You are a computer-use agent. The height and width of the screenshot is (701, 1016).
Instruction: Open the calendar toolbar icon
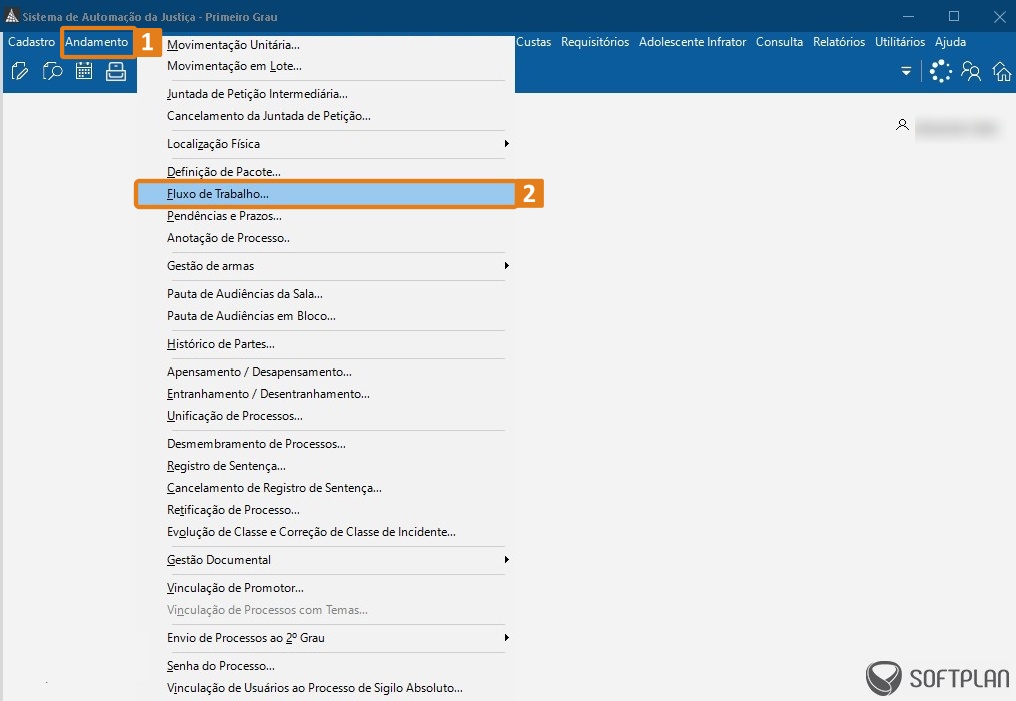pyautogui.click(x=84, y=71)
